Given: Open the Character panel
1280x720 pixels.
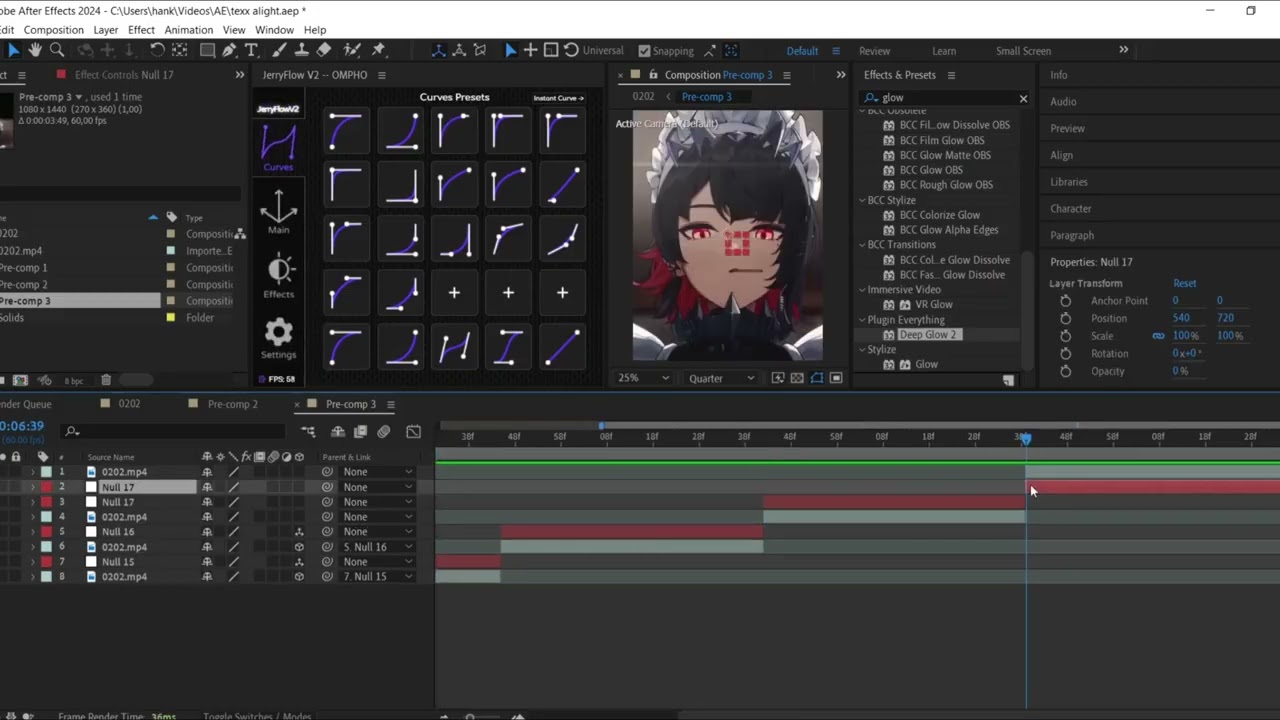Looking at the screenshot, I should [x=1070, y=209].
